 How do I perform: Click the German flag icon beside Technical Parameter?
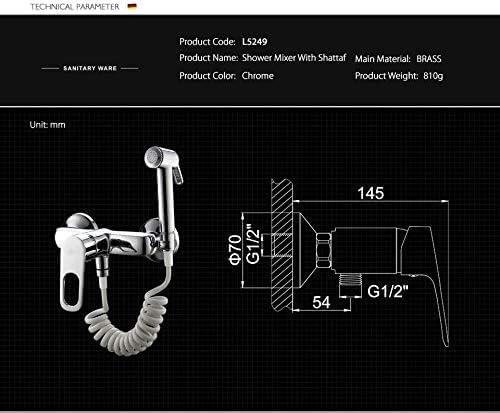click(132, 6)
